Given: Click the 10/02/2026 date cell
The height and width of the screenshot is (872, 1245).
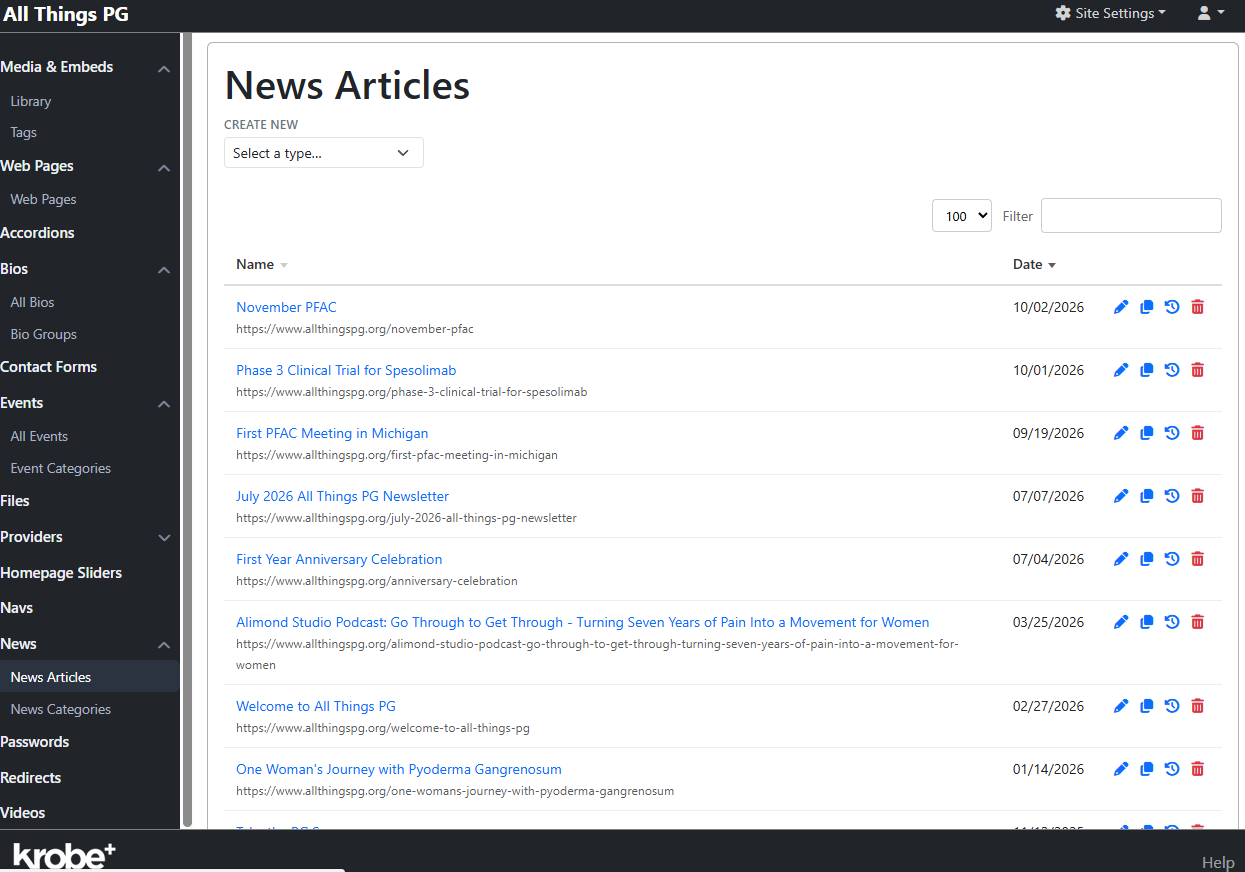Looking at the screenshot, I should (x=1048, y=307).
